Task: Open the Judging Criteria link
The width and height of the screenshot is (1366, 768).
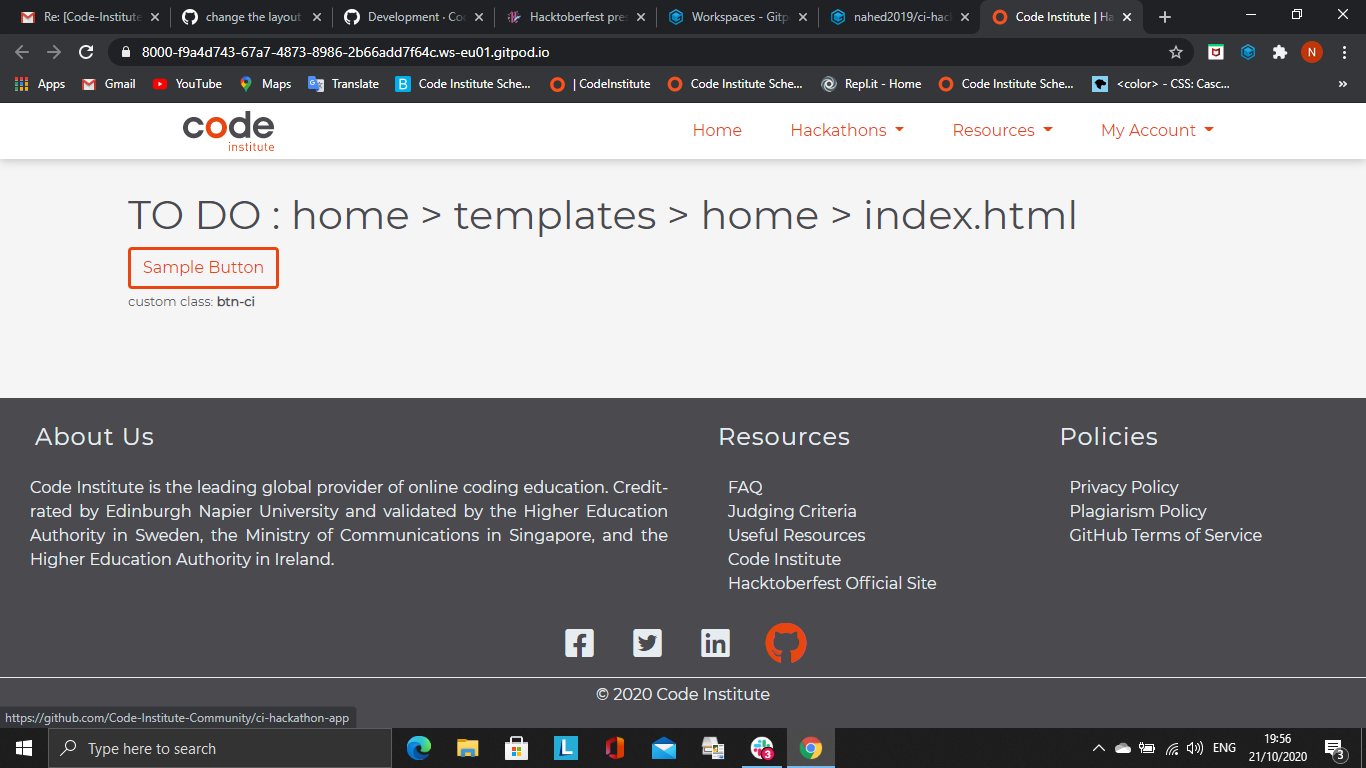Action: point(792,511)
